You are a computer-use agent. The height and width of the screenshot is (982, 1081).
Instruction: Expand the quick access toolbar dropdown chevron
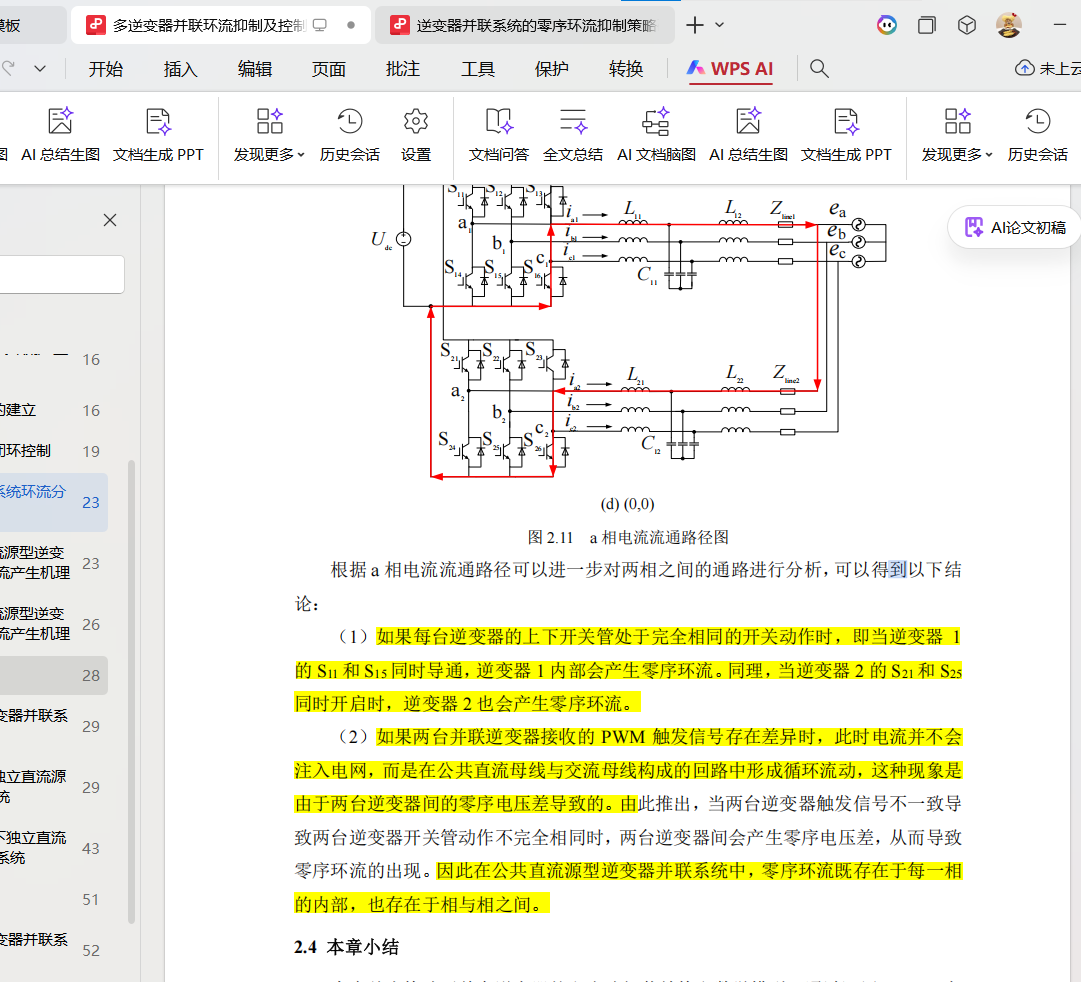coord(40,68)
